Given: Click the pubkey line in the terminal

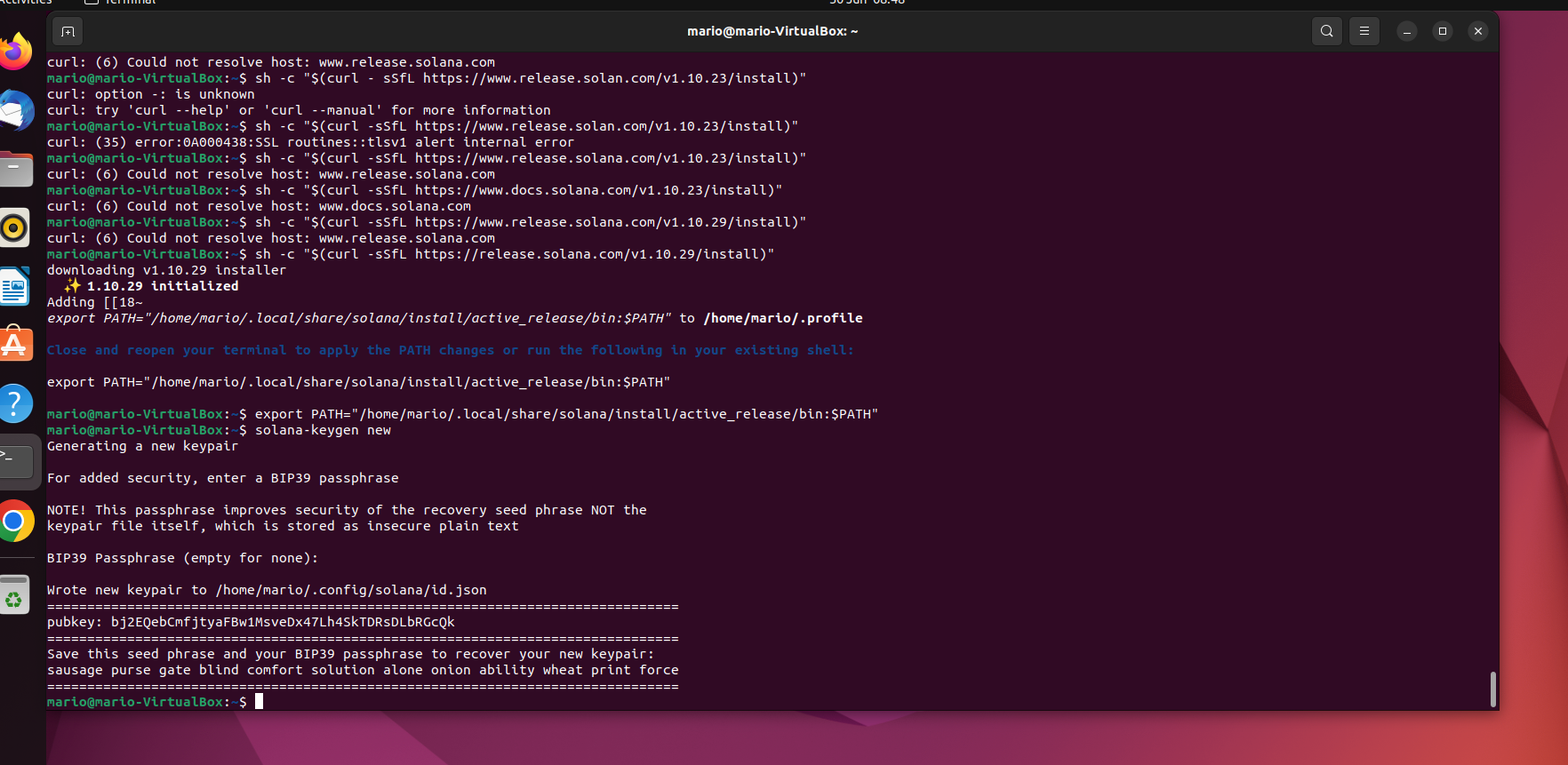Looking at the screenshot, I should pyautogui.click(x=251, y=622).
